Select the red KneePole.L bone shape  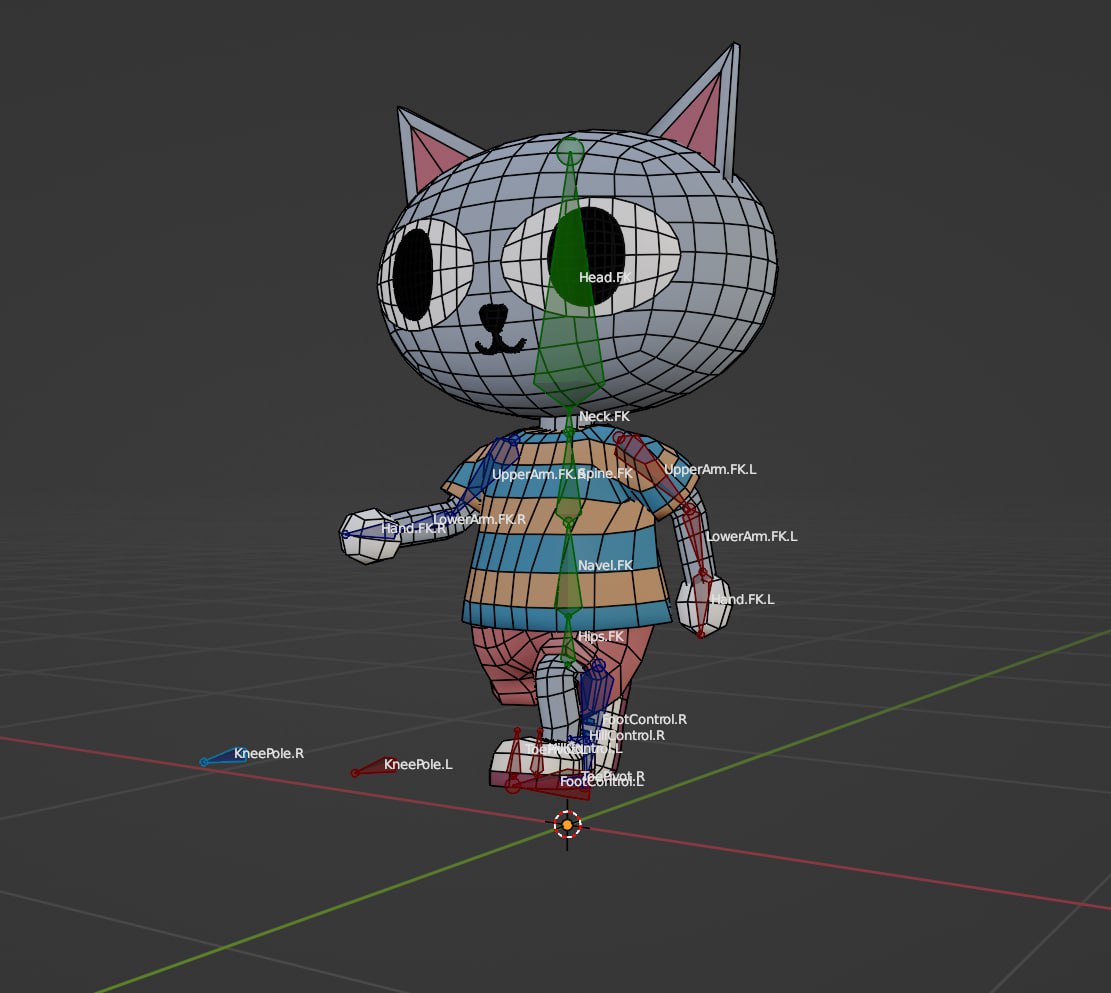373,767
